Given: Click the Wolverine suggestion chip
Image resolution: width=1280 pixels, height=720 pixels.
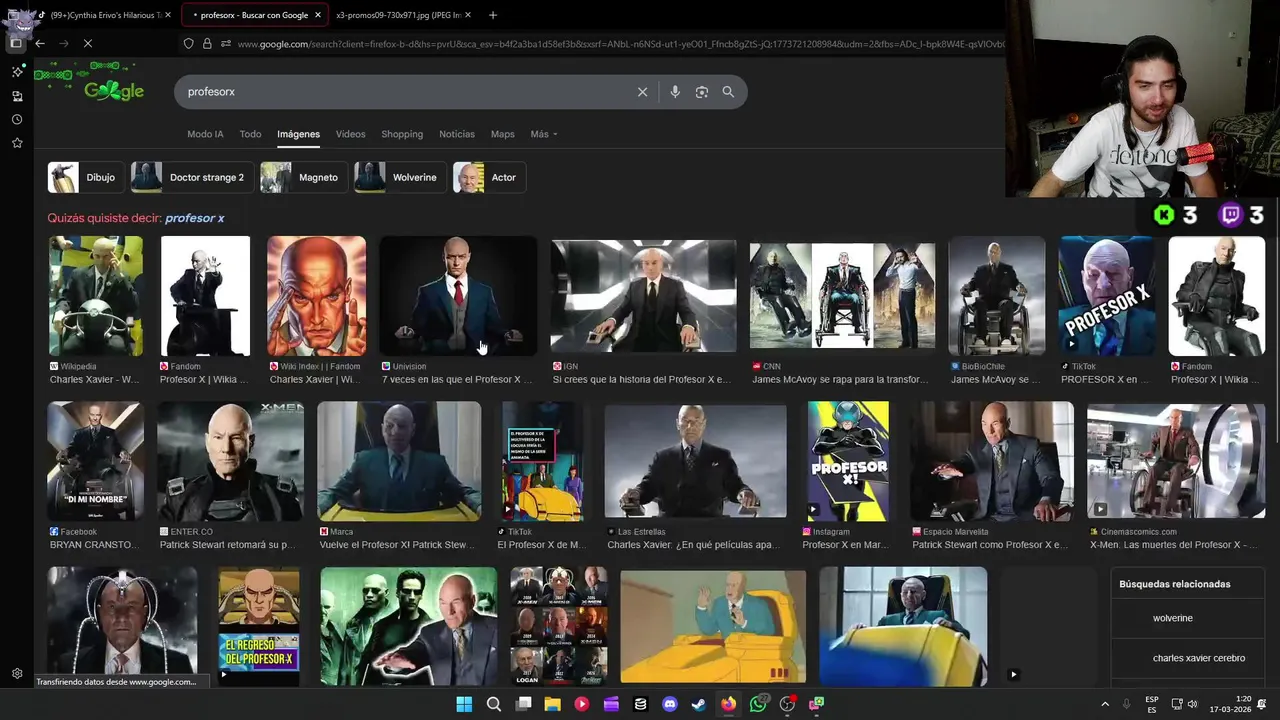Looking at the screenshot, I should (x=400, y=177).
